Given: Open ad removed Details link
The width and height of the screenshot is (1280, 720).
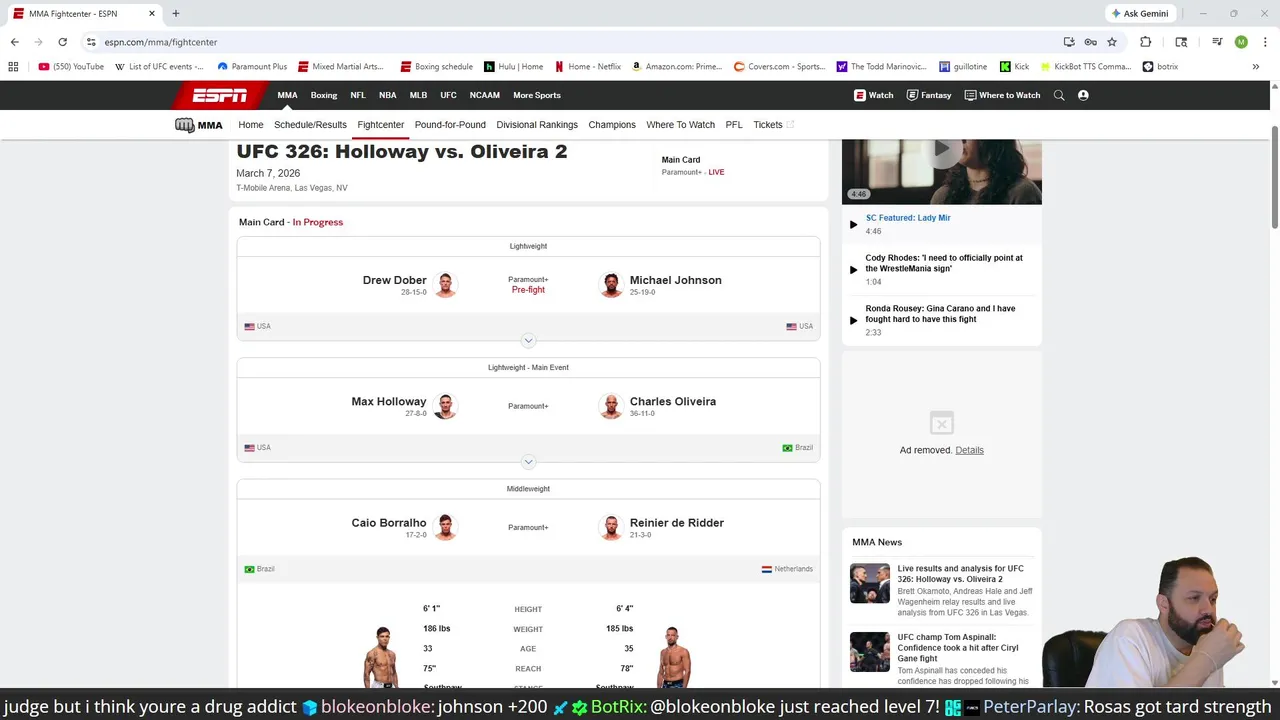Looking at the screenshot, I should click(969, 450).
